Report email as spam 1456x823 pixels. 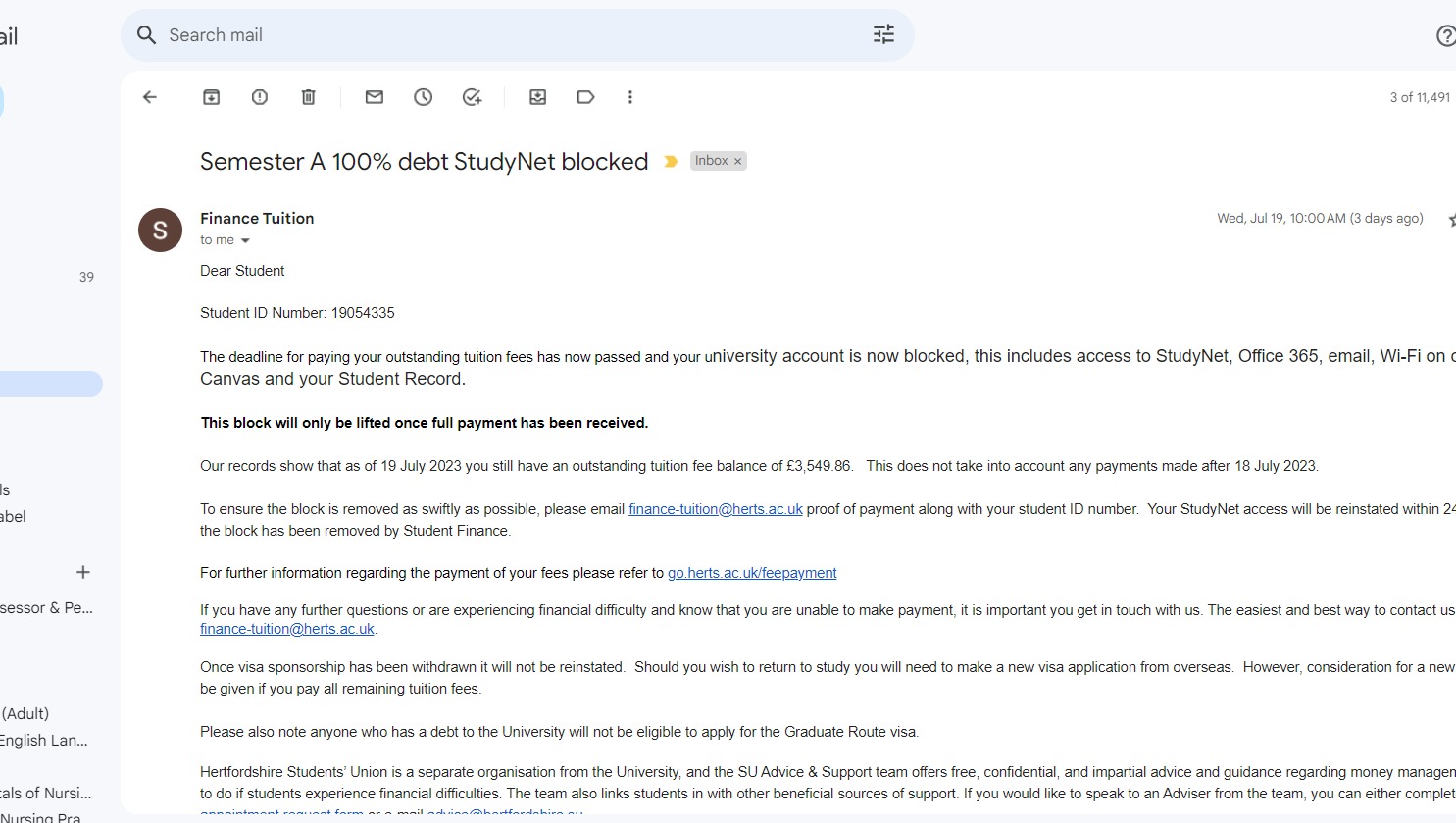tap(260, 97)
